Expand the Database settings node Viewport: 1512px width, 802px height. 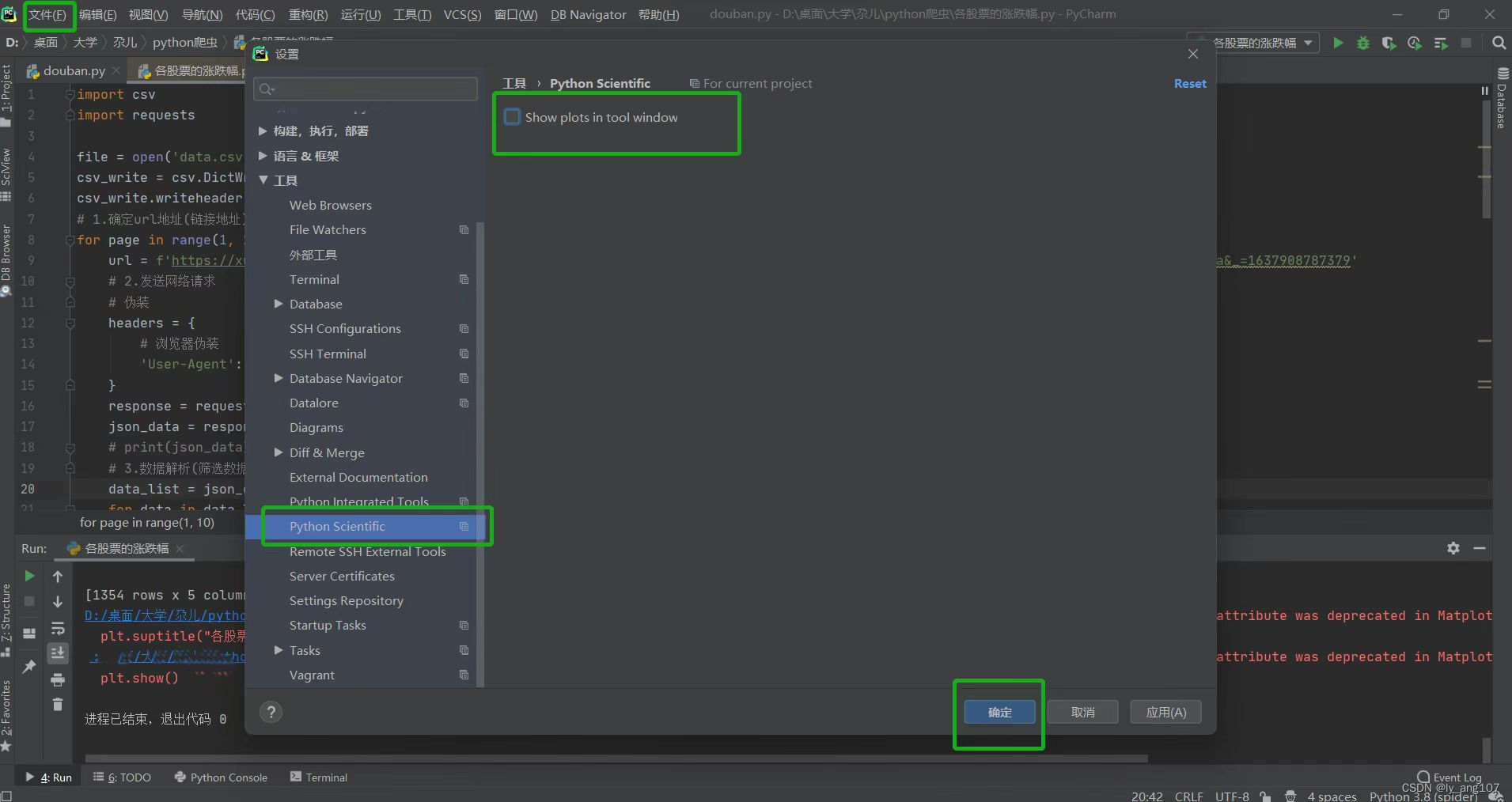[279, 304]
